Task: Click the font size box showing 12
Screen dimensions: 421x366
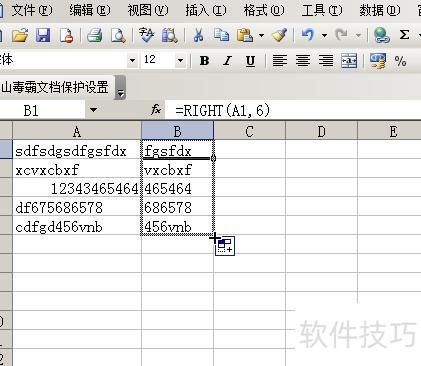Action: click(158, 61)
